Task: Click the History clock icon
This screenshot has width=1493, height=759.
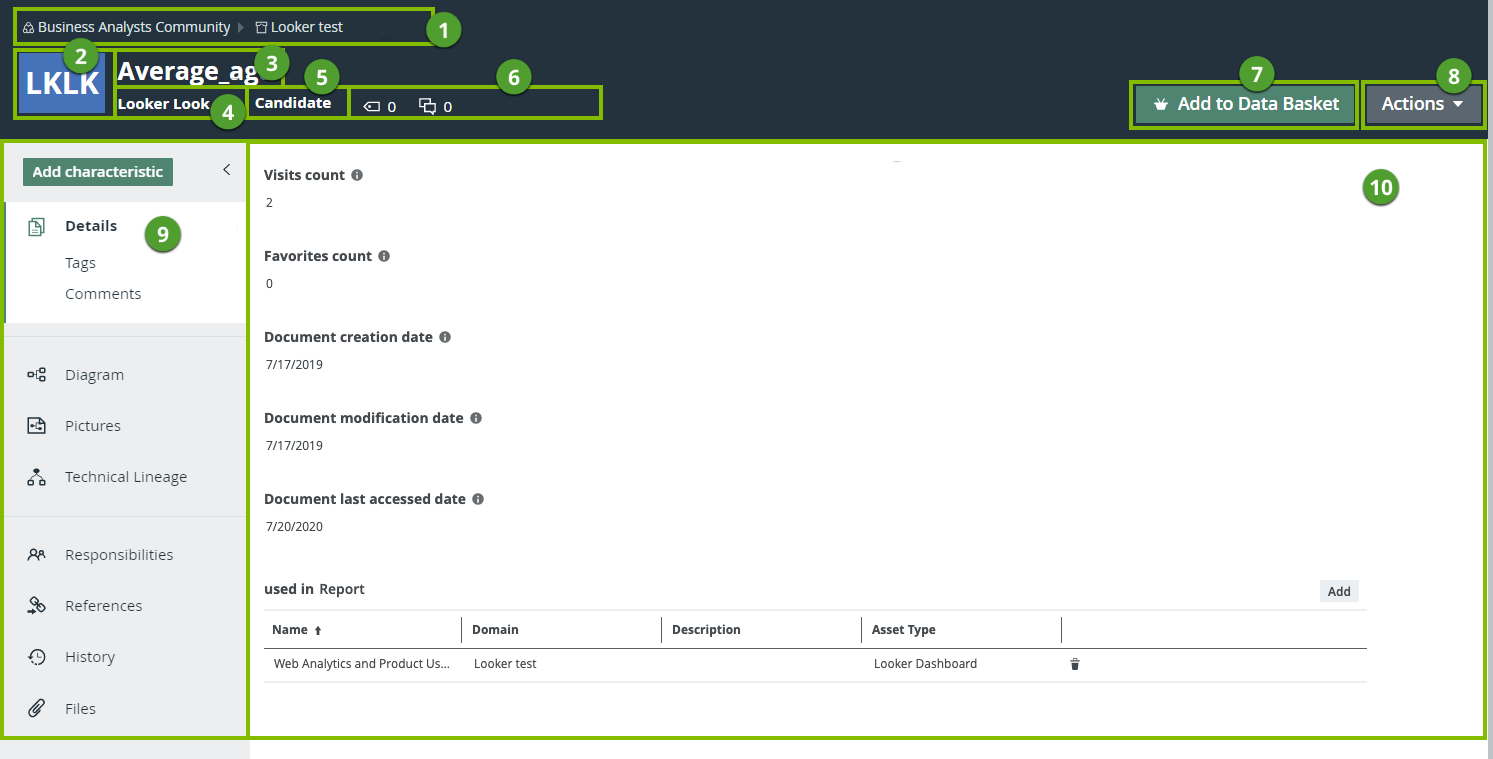Action: pyautogui.click(x=37, y=657)
